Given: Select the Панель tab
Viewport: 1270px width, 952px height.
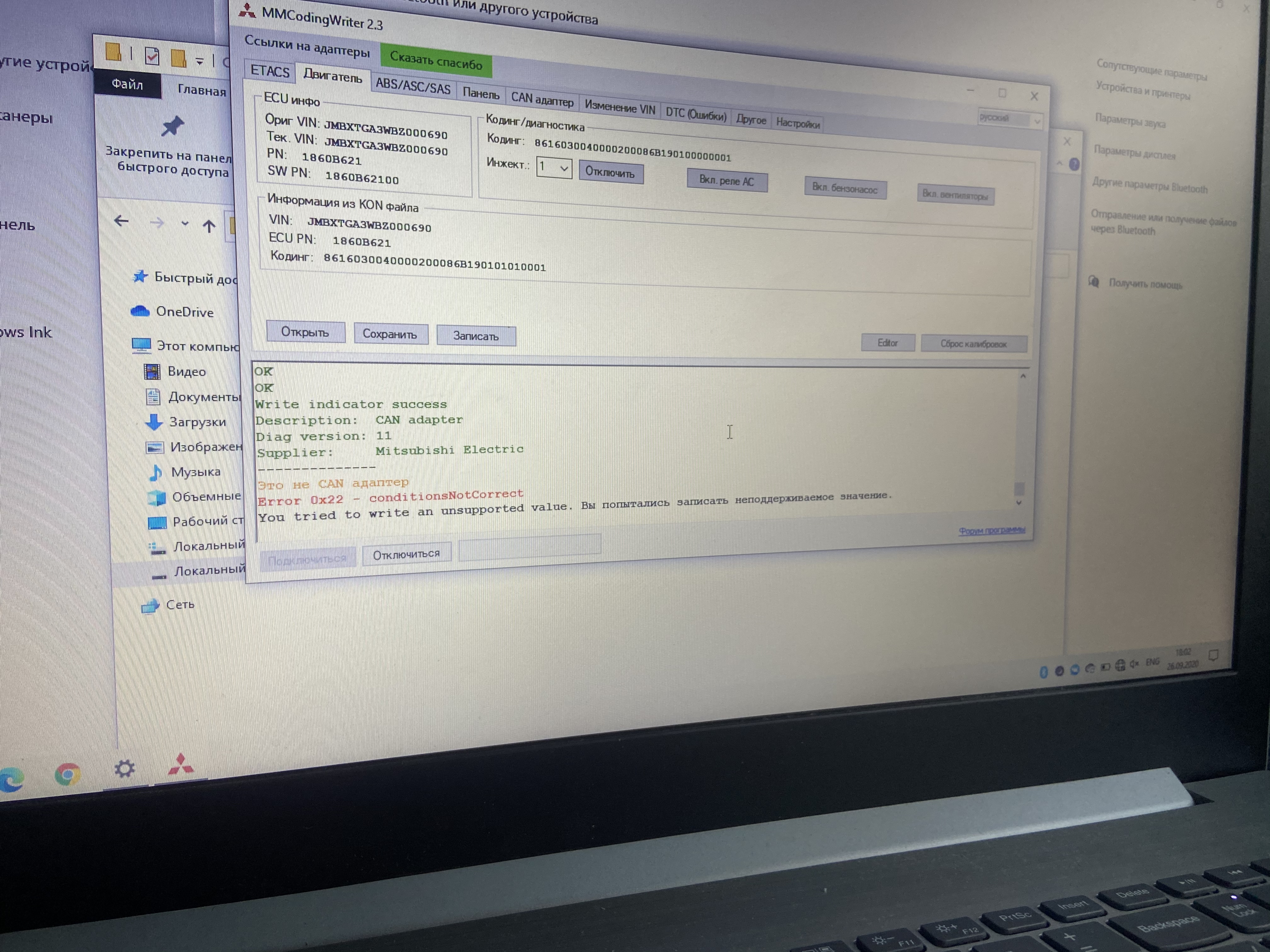Looking at the screenshot, I should click(481, 93).
